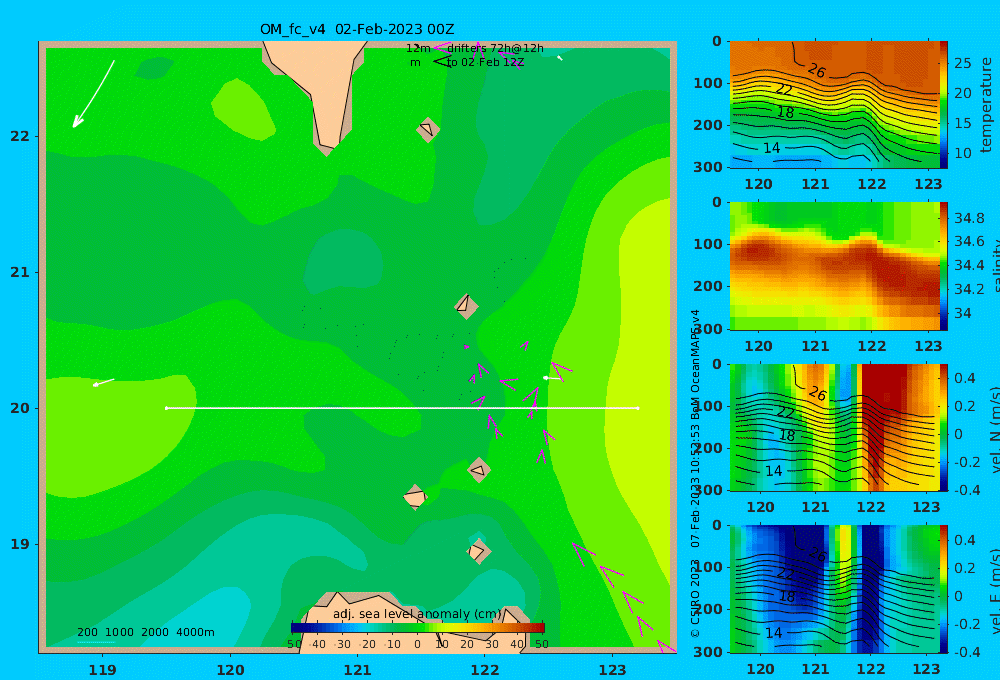The width and height of the screenshot is (1000, 680).
Task: Click the longitude label "119" on main map
Action: coord(102,670)
